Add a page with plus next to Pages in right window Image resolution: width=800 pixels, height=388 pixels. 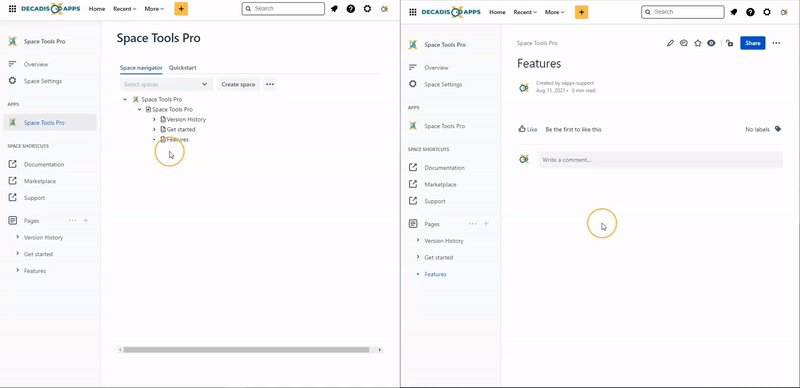(486, 224)
